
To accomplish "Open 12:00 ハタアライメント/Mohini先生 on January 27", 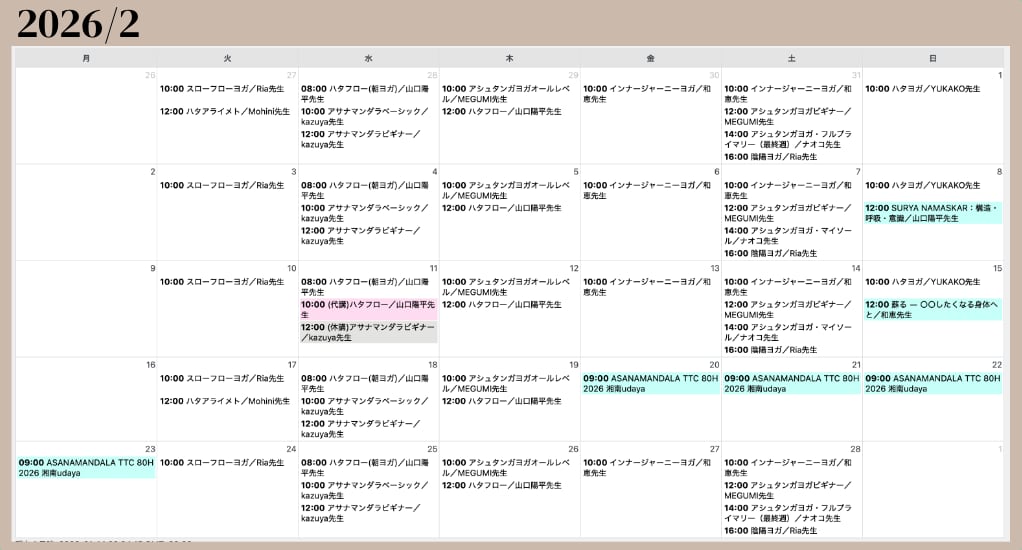I will (x=225, y=111).
